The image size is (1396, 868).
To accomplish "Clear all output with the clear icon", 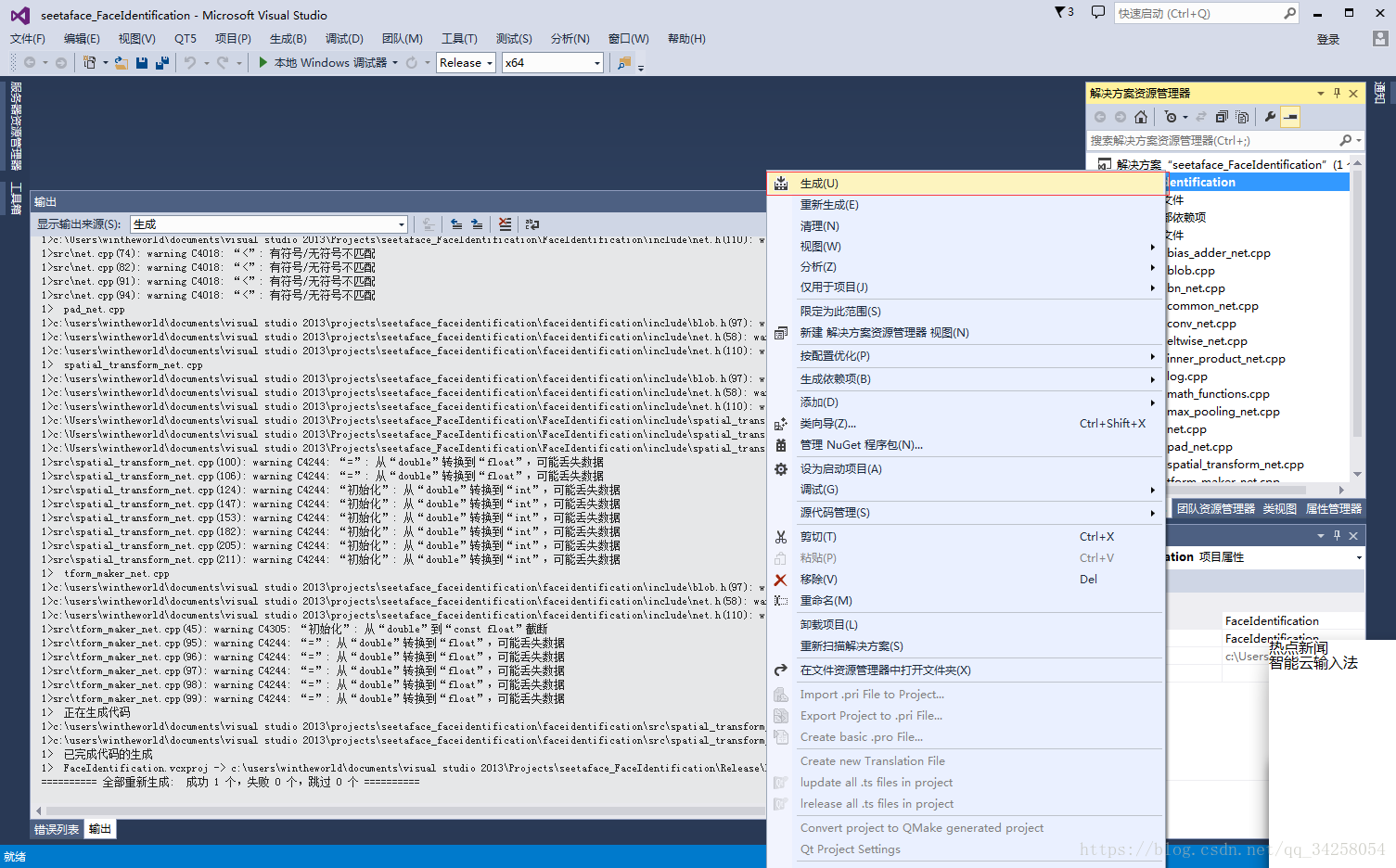I will [x=505, y=223].
